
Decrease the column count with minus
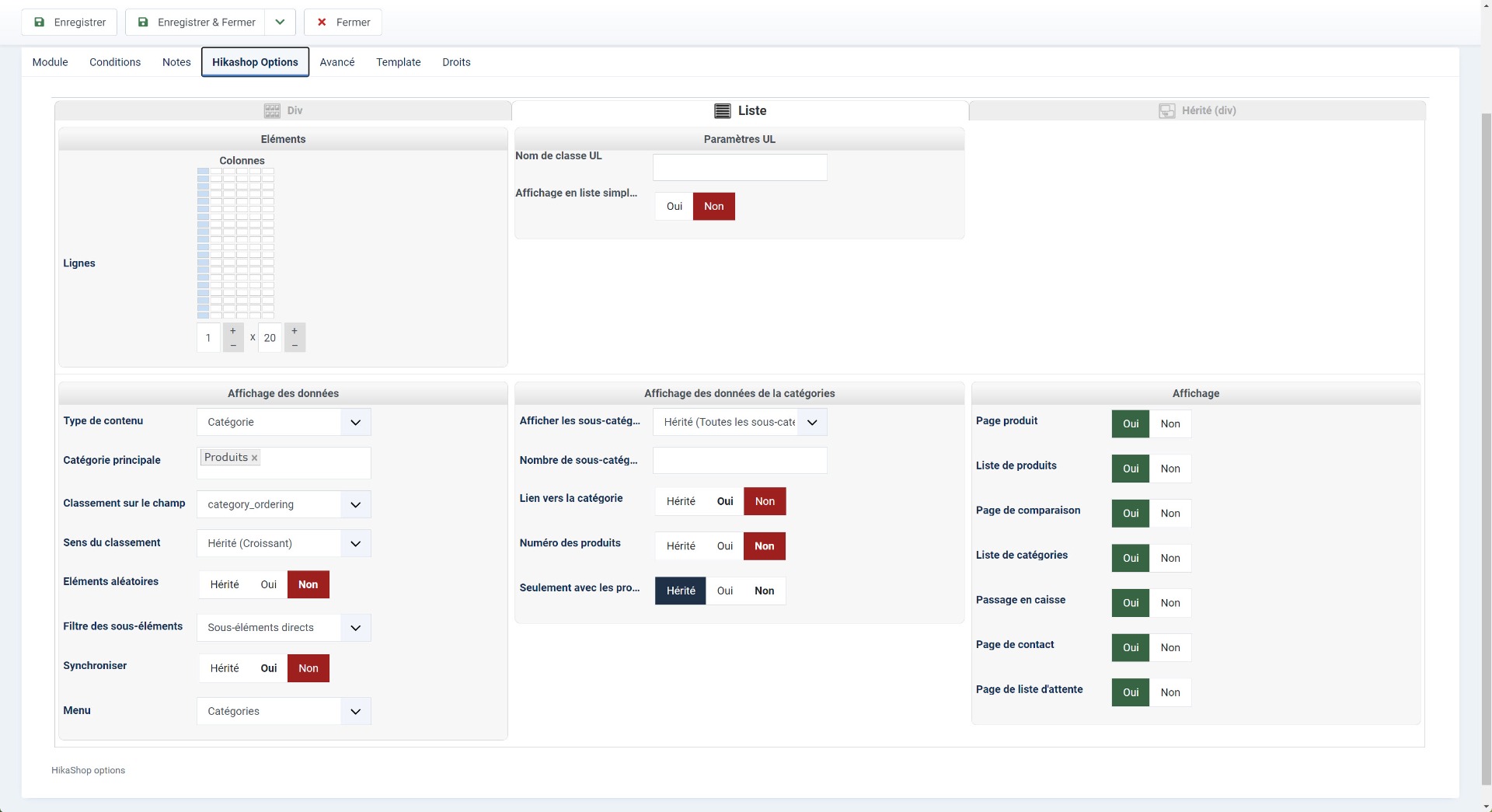233,345
